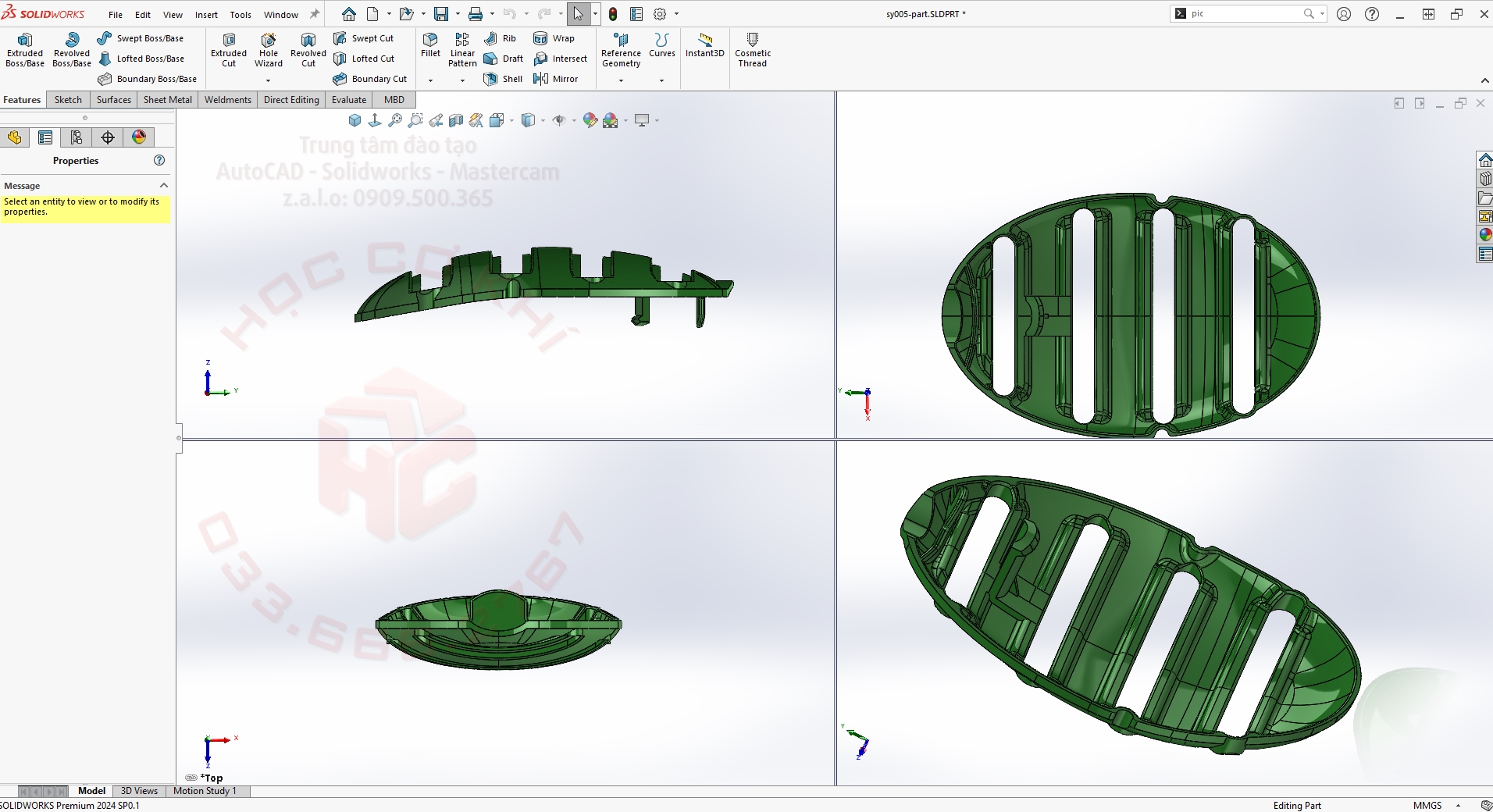
Task: Open the DimXpertManager tab
Action: (108, 137)
